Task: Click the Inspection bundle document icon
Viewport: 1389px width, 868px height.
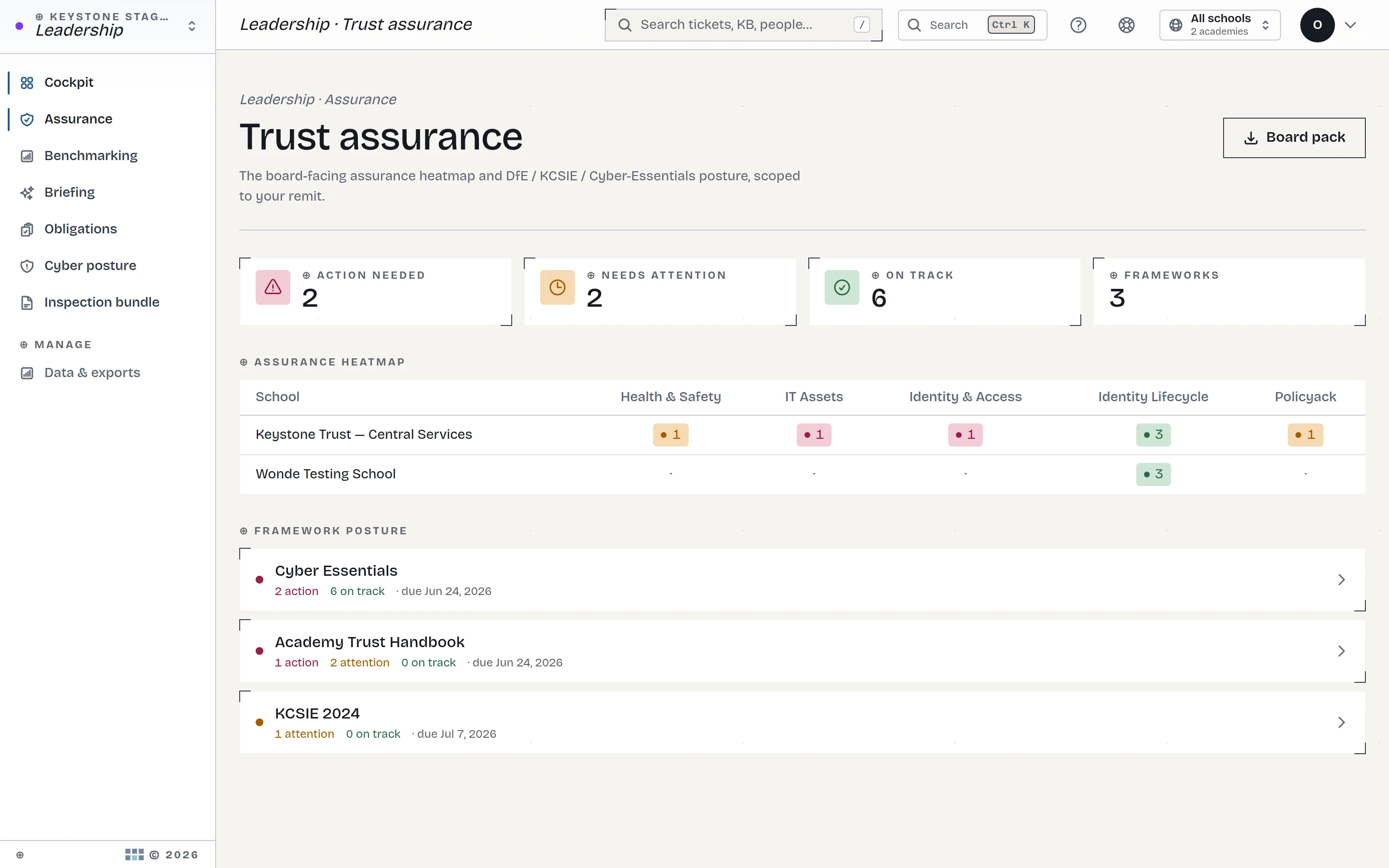Action: click(27, 302)
